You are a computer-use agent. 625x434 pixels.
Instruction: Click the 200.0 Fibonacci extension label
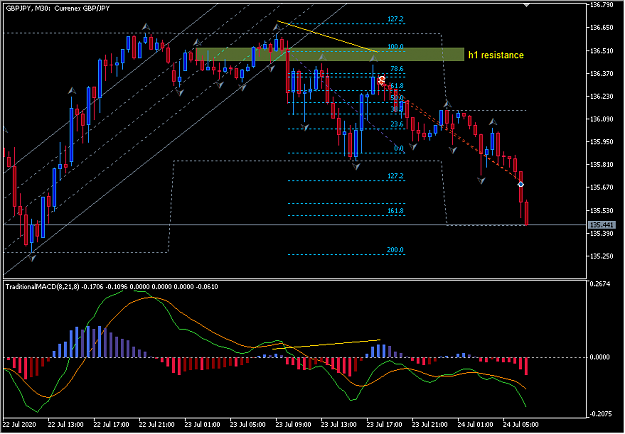(395, 250)
